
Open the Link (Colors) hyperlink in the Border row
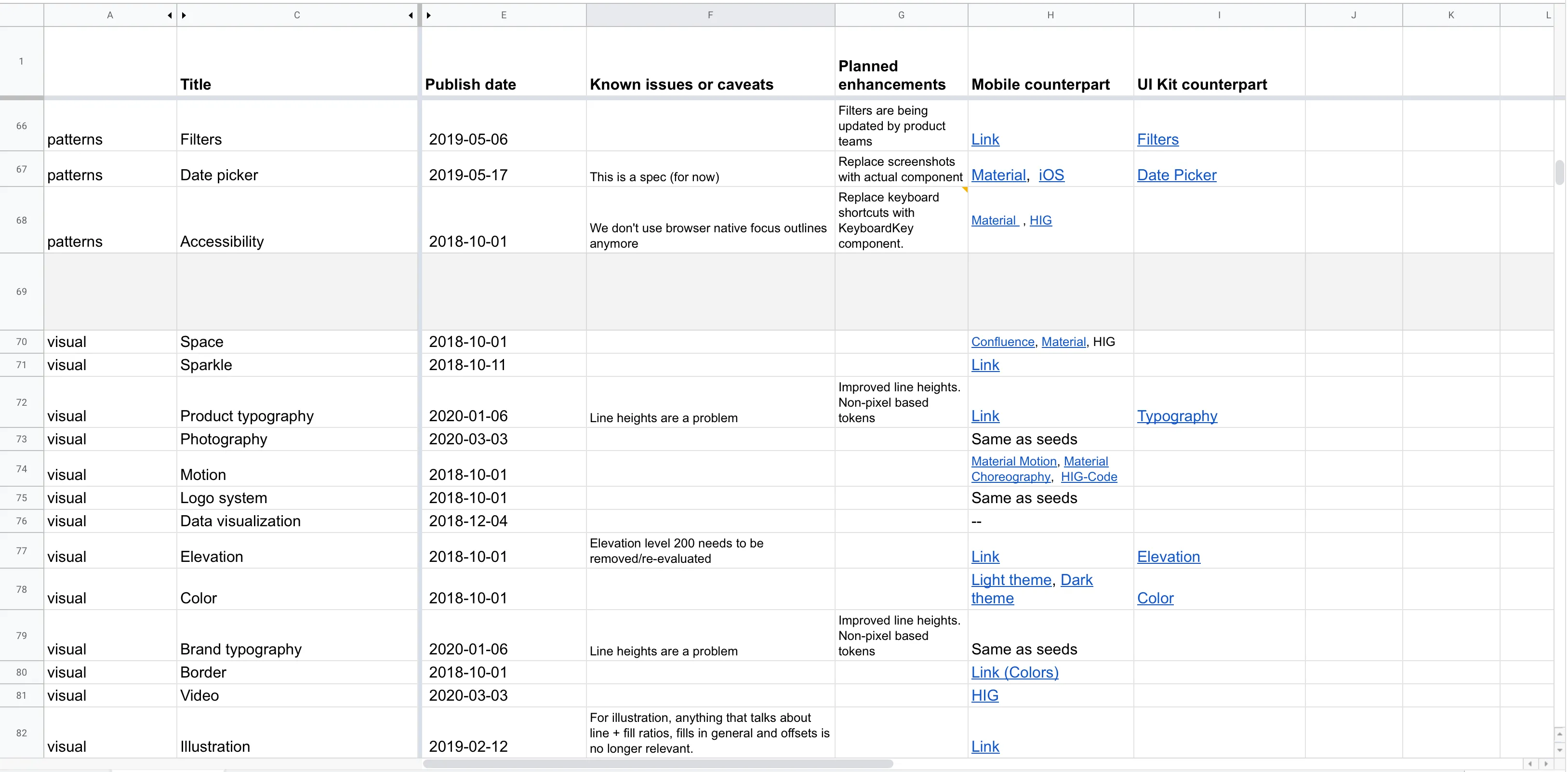[1014, 672]
